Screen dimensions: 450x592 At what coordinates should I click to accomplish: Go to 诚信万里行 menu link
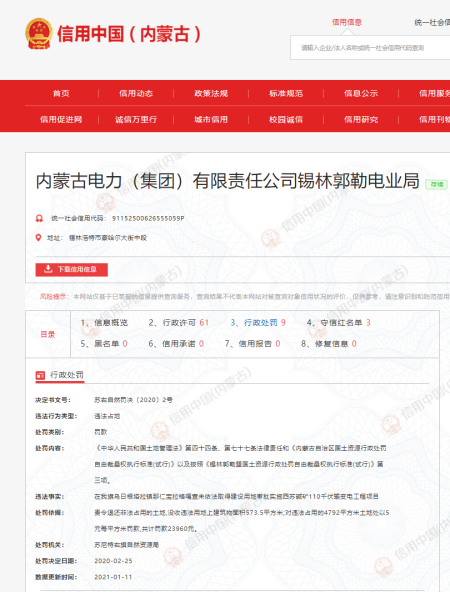[136, 119]
